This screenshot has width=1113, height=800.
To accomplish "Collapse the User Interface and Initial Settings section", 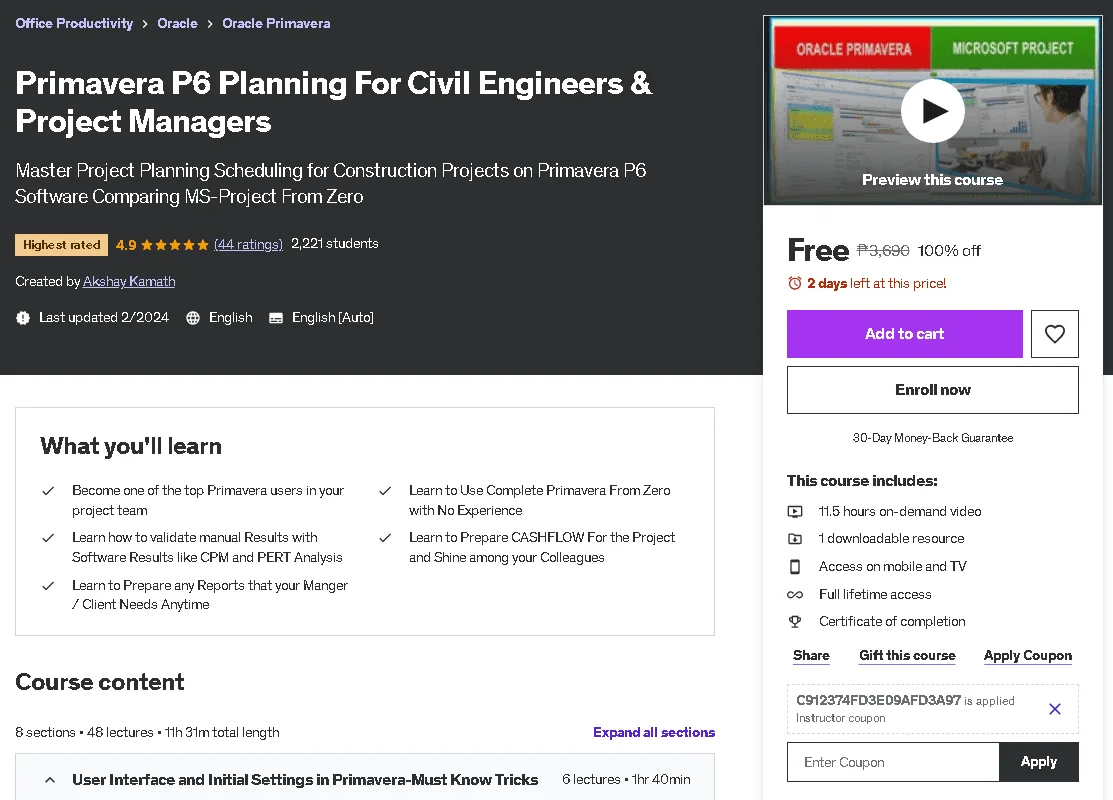I will (x=50, y=780).
